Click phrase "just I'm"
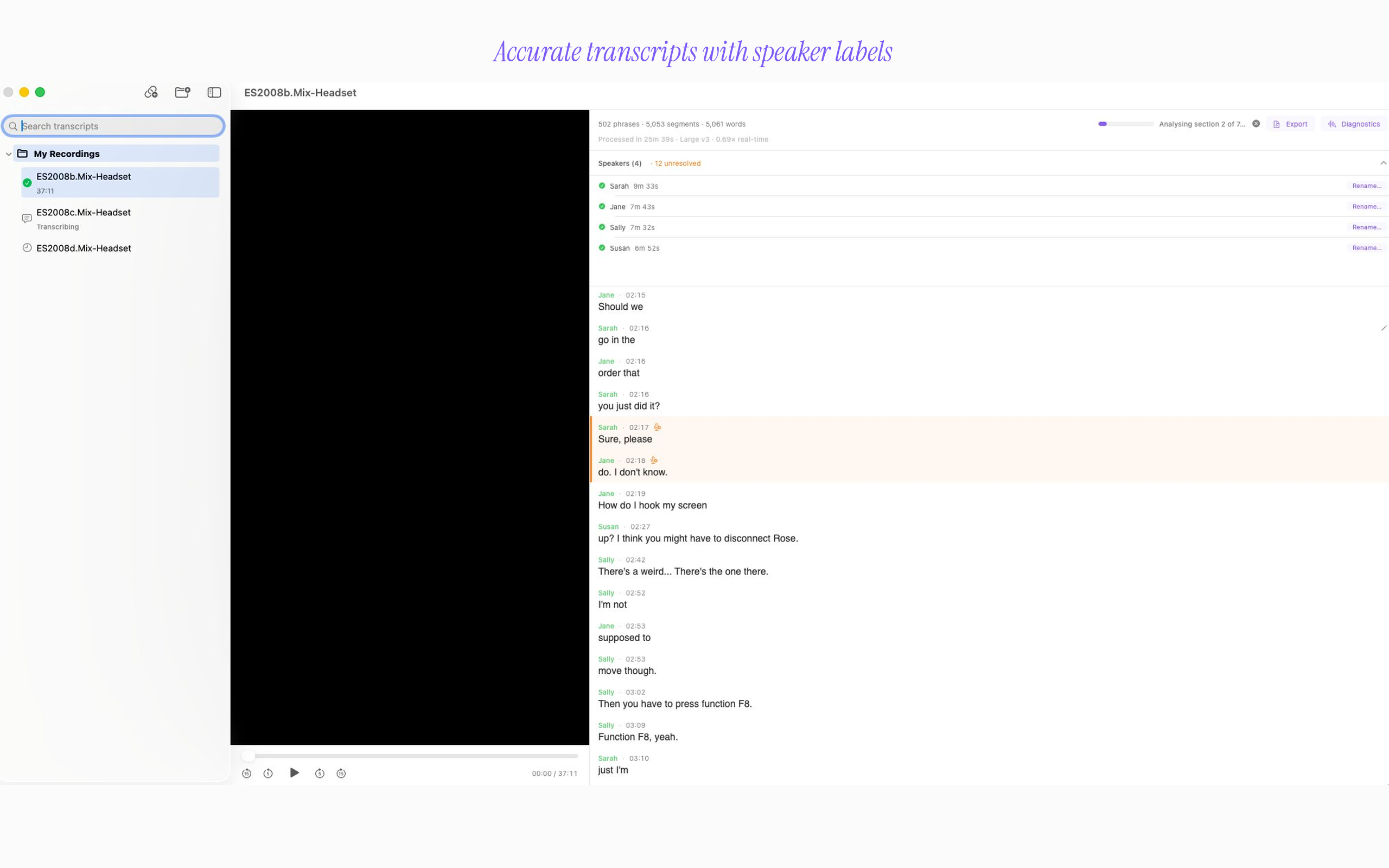Viewport: 1389px width, 868px height. pyautogui.click(x=613, y=770)
